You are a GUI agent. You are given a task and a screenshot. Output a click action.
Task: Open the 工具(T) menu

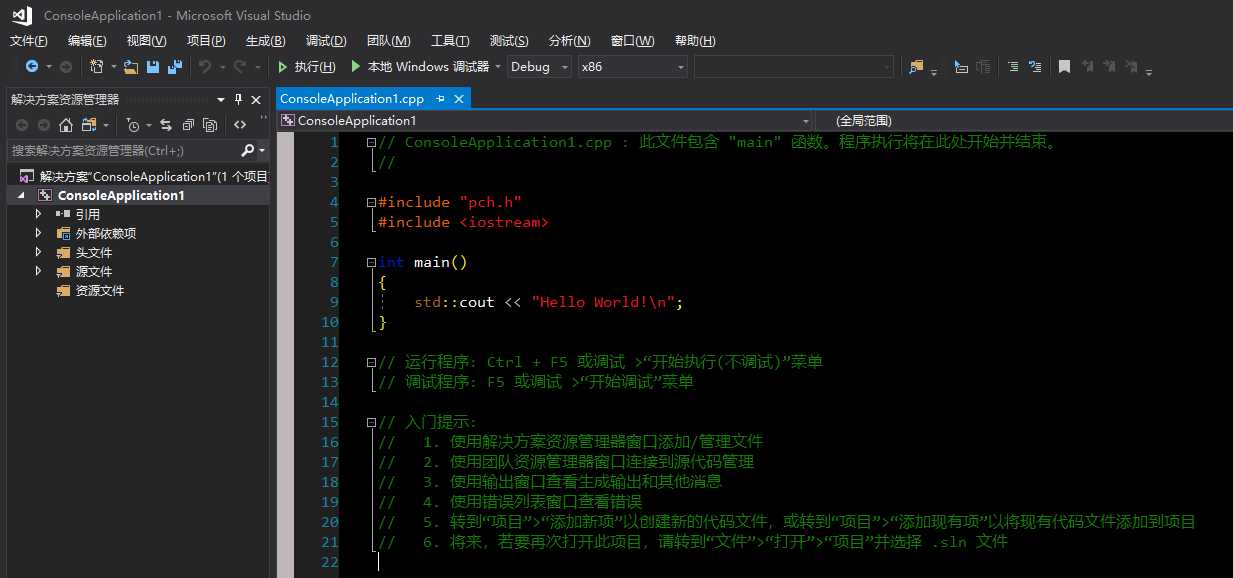[x=450, y=40]
